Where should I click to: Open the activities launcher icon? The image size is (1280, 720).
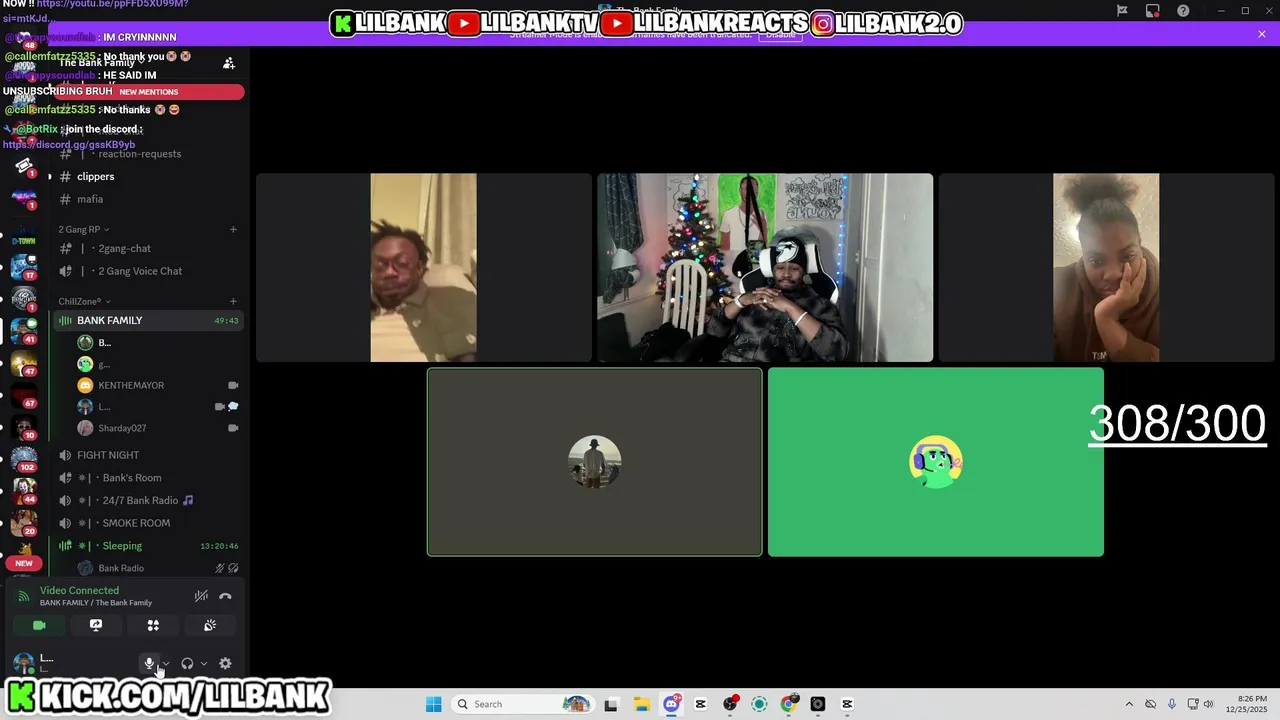[x=153, y=625]
